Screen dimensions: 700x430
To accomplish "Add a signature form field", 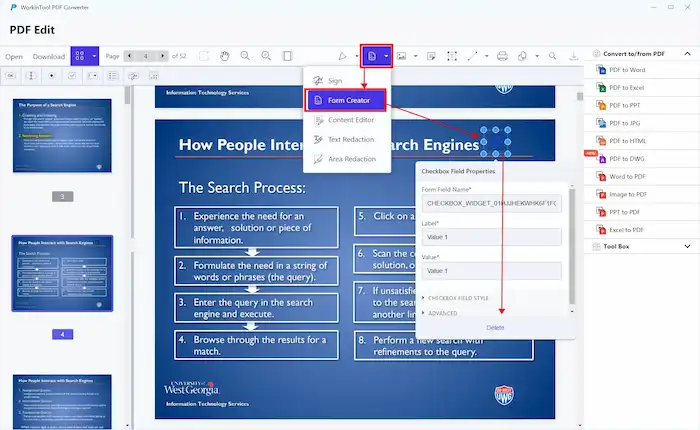I will (x=133, y=75).
